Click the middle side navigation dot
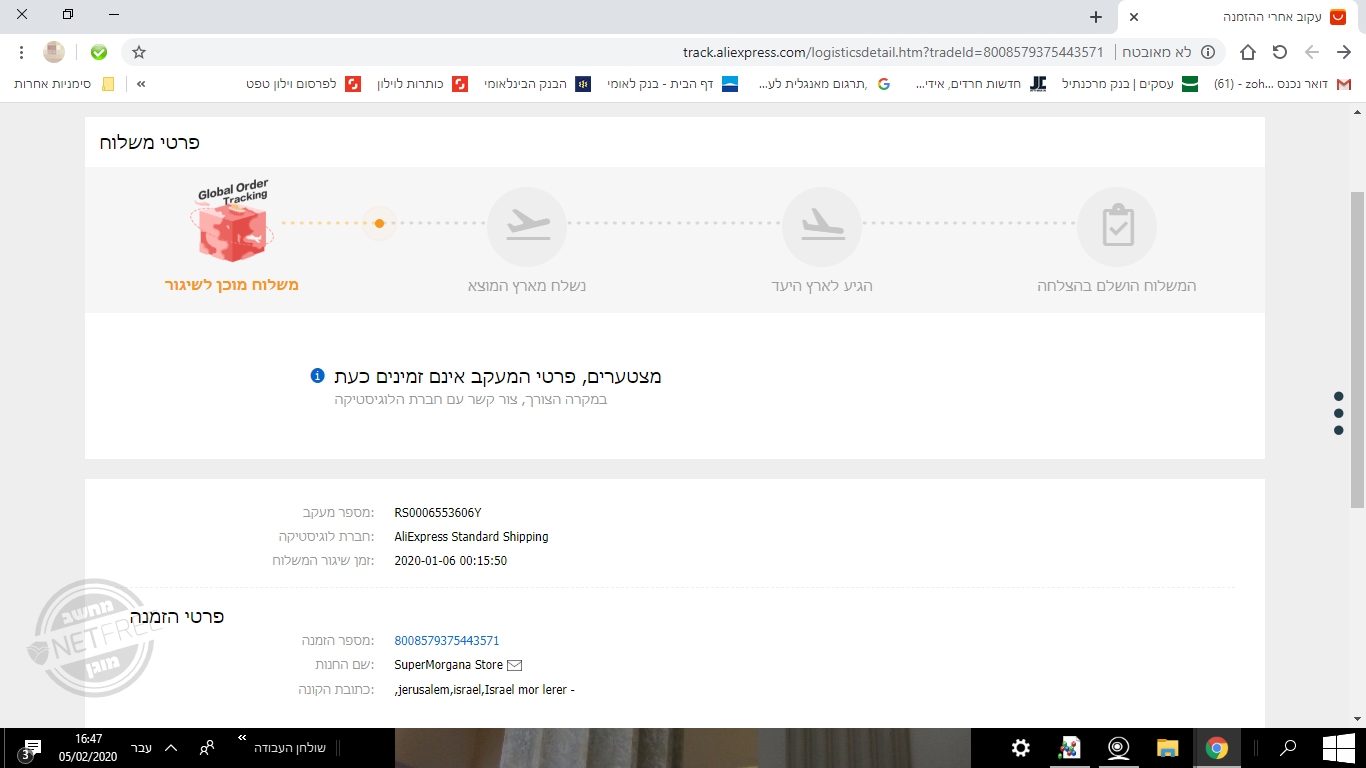The height and width of the screenshot is (768, 1366). (1339, 413)
